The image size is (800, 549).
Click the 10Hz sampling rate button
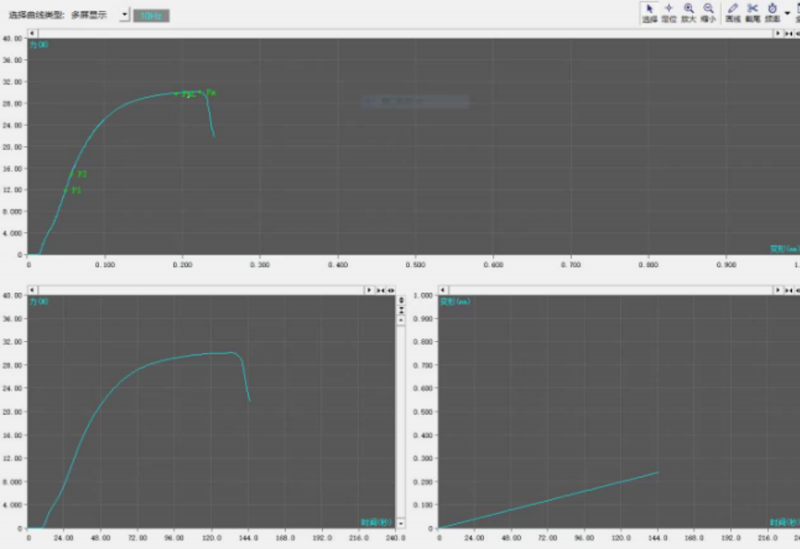pyautogui.click(x=151, y=15)
